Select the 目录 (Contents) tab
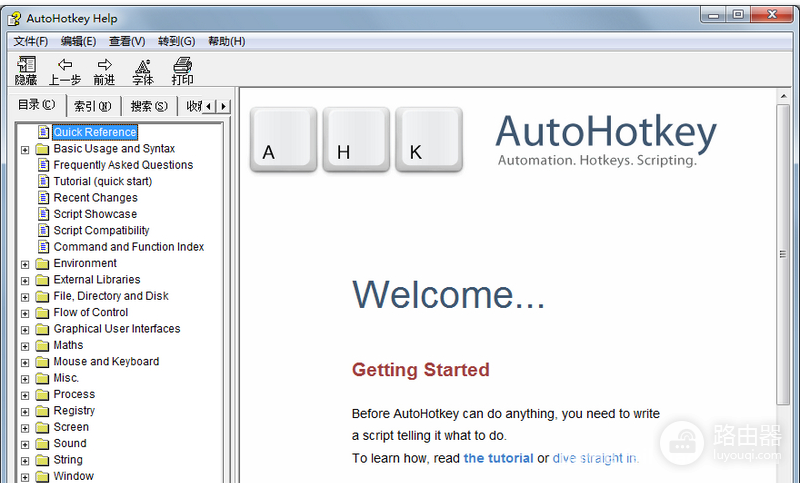The image size is (800, 483). 37,105
